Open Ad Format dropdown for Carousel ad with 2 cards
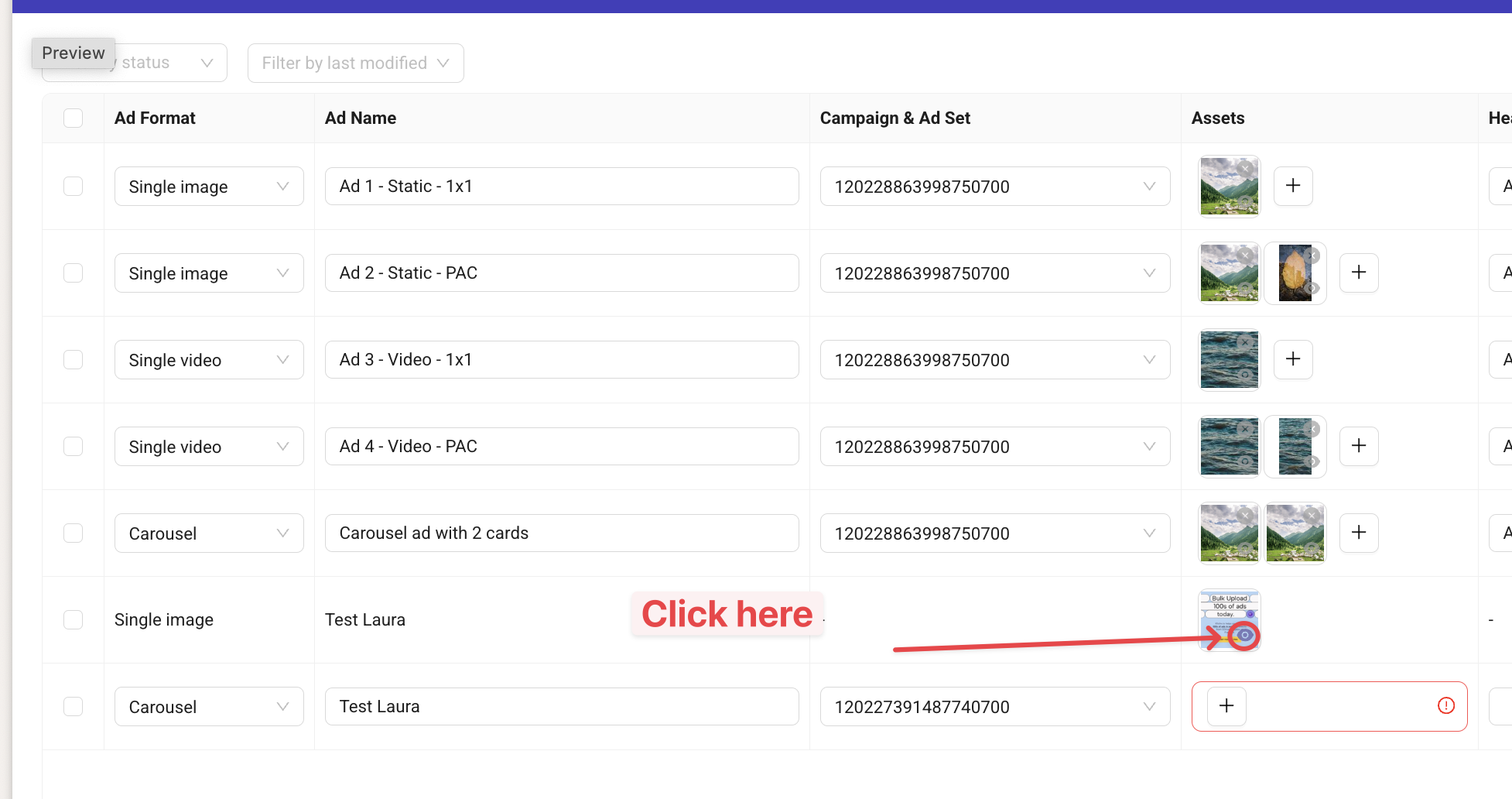1512x799 pixels. [209, 533]
